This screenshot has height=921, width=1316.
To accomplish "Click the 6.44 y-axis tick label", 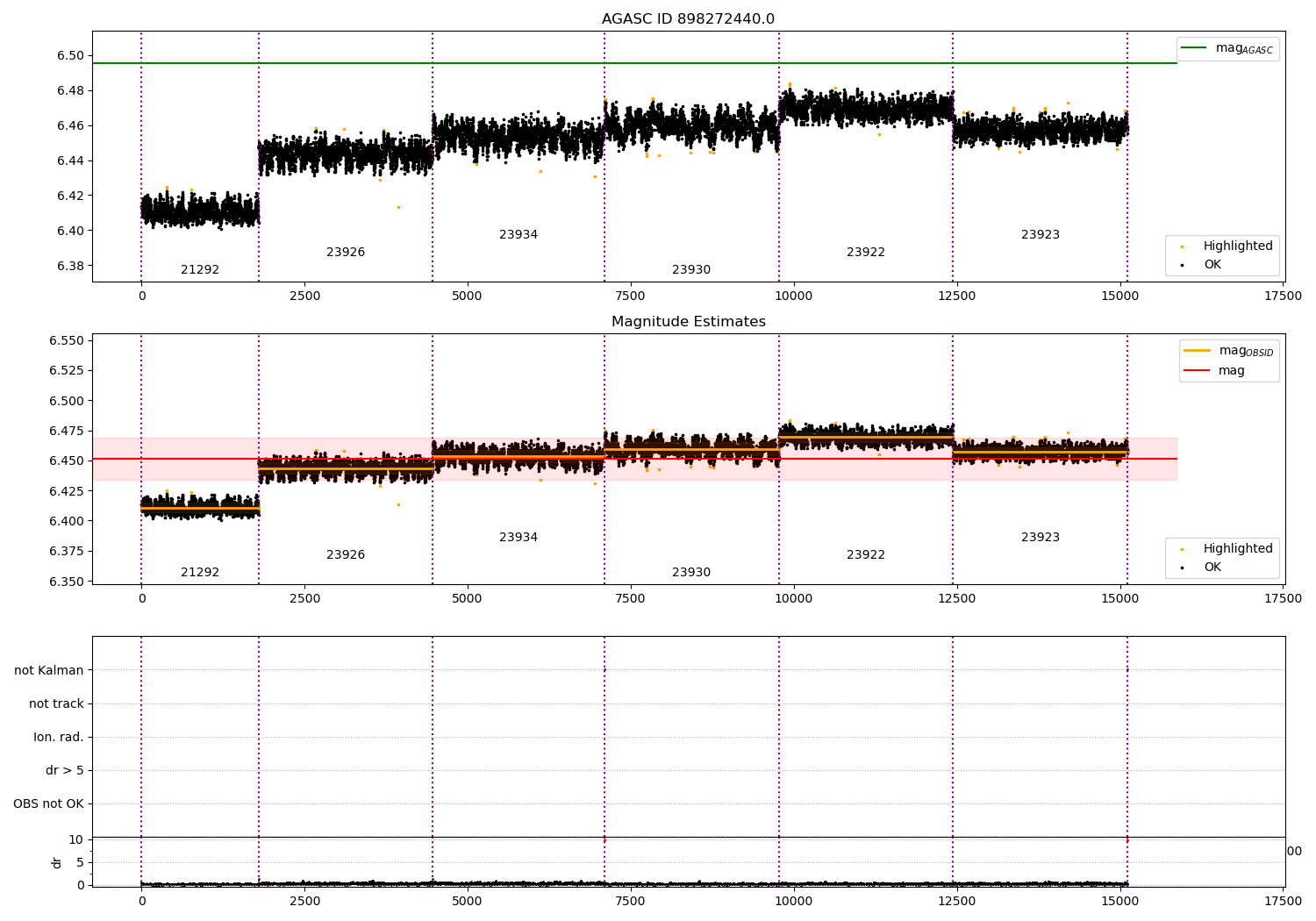I will click(x=70, y=161).
